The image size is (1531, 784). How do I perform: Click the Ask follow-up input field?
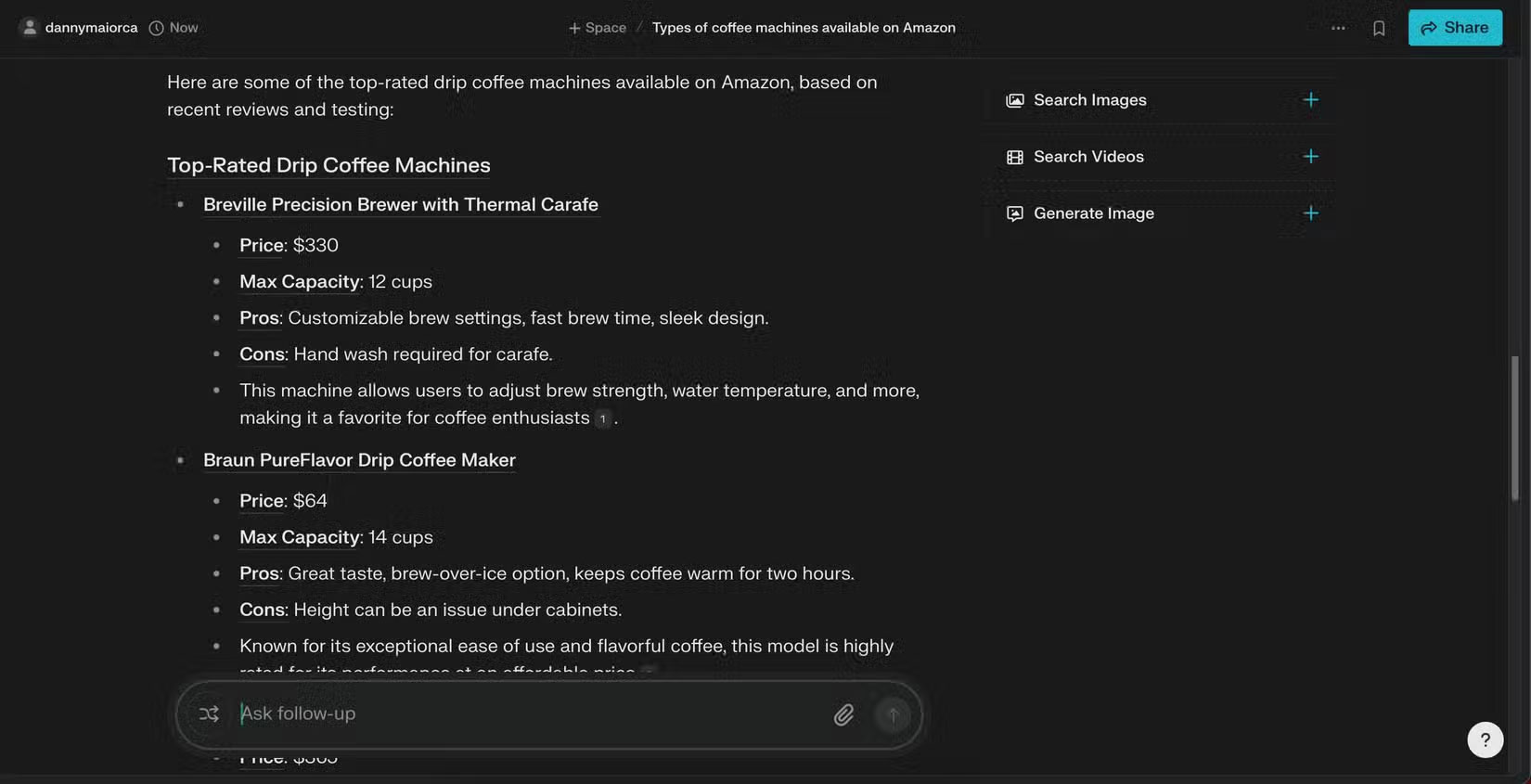(x=529, y=713)
